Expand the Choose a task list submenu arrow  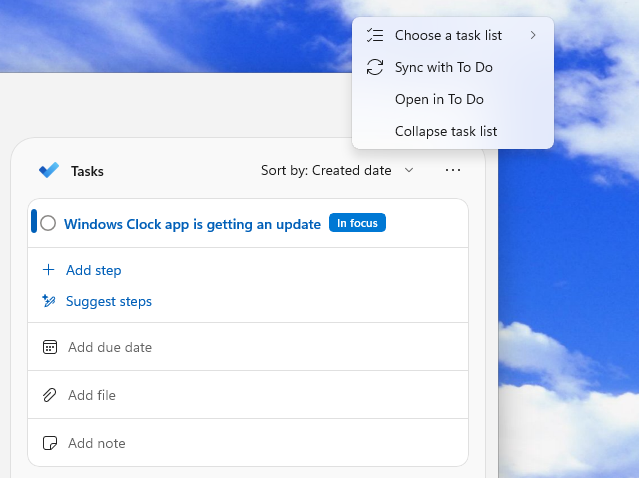[533, 36]
